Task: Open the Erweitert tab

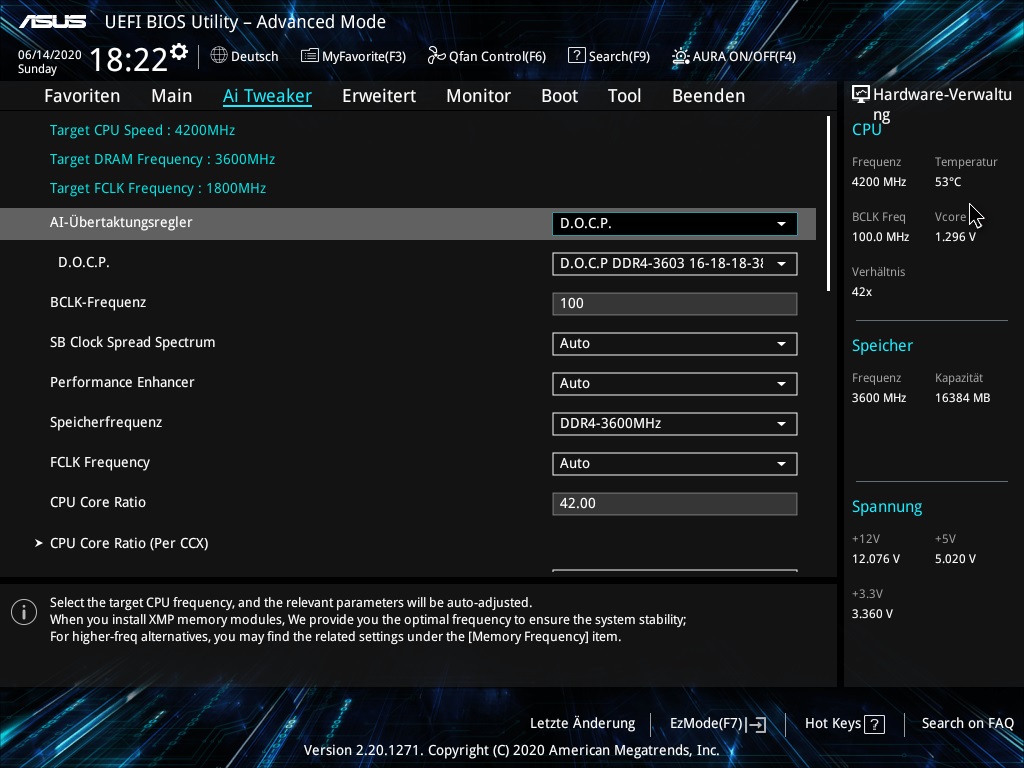Action: click(379, 96)
